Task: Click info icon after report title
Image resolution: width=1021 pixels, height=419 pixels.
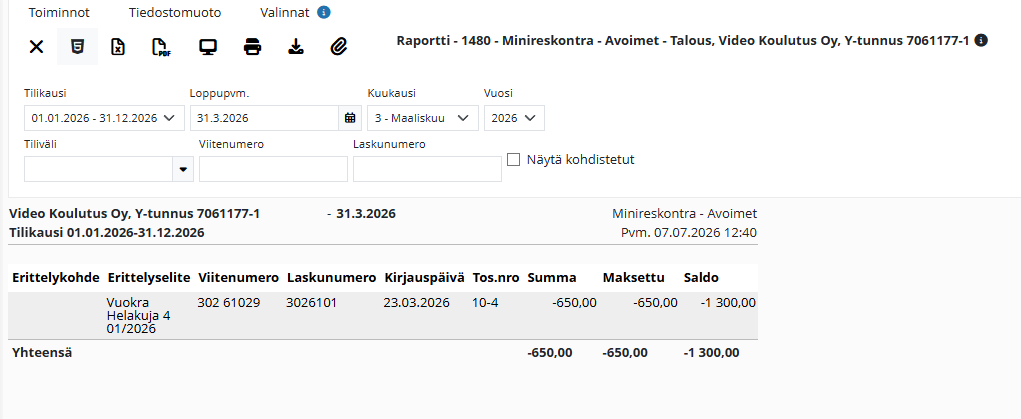Action: click(x=981, y=40)
